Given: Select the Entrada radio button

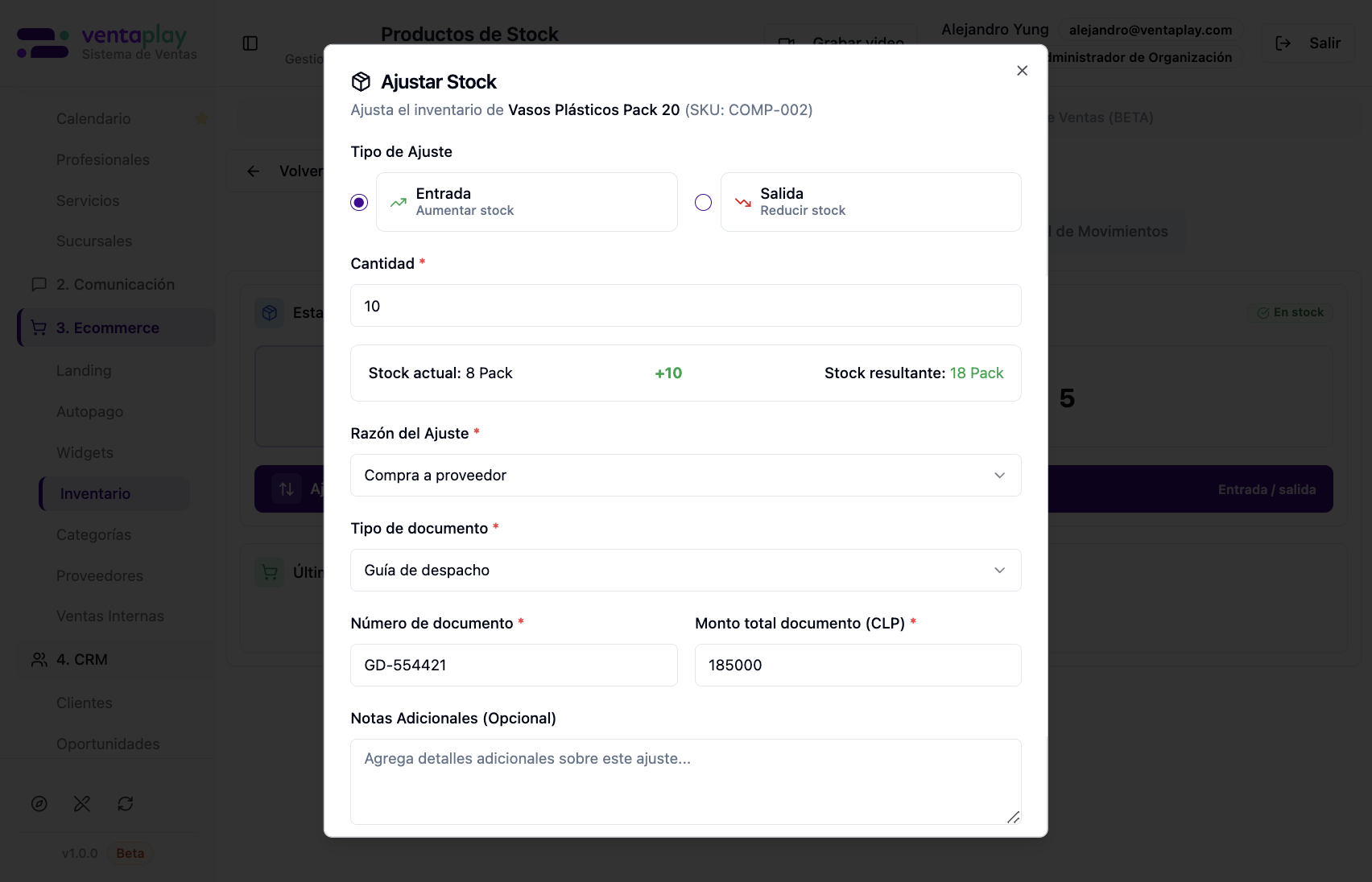Looking at the screenshot, I should (359, 202).
